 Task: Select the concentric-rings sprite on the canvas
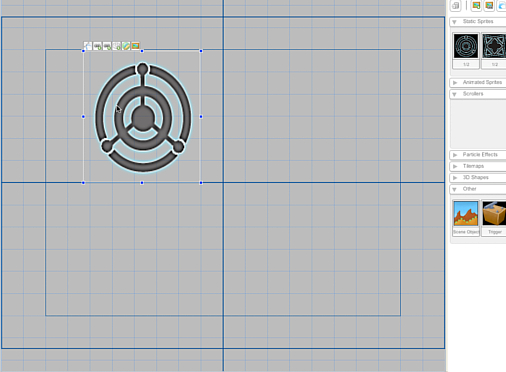coord(143,118)
